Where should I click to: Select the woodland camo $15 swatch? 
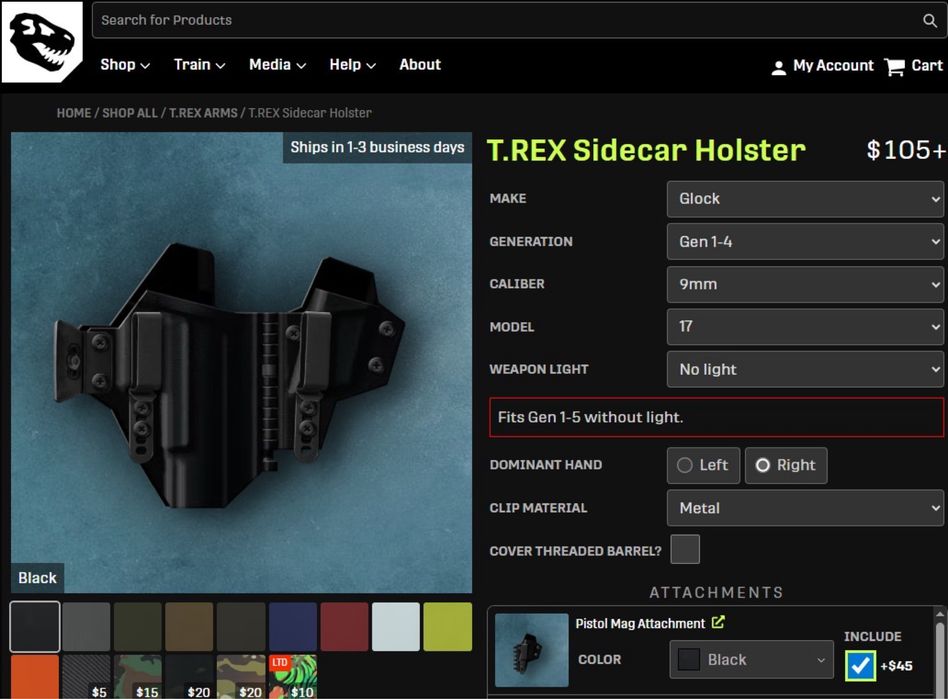coord(138,677)
